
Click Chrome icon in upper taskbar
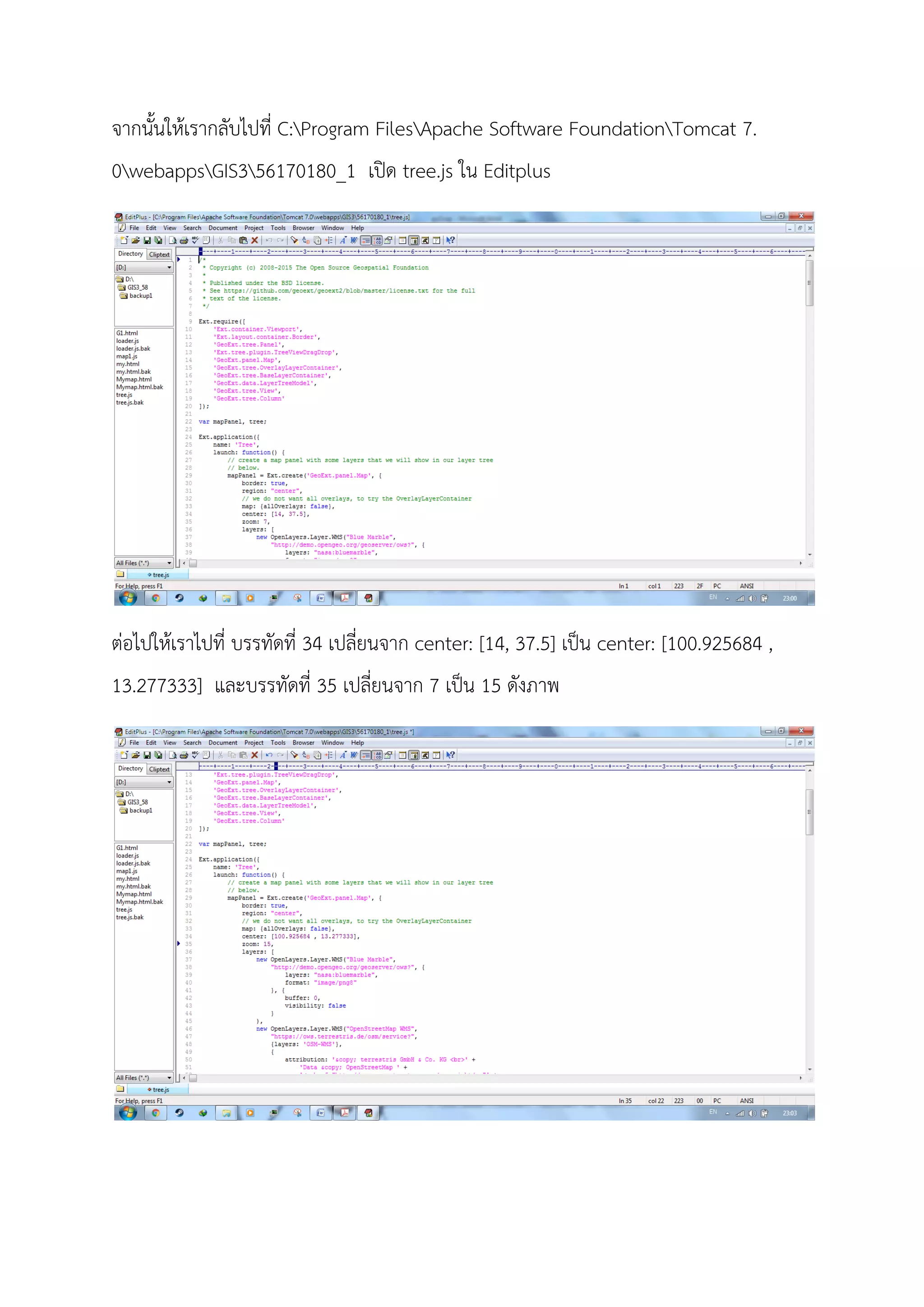tap(155, 598)
